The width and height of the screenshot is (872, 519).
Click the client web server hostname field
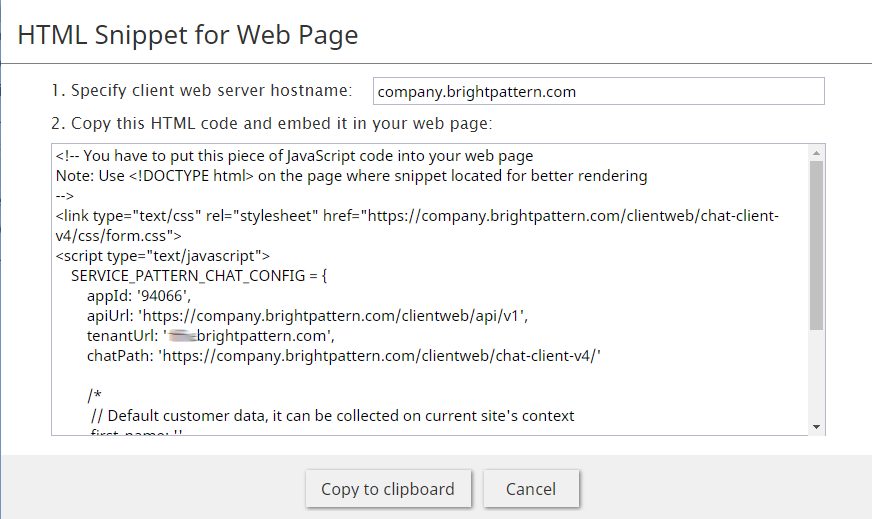pyautogui.click(x=598, y=91)
